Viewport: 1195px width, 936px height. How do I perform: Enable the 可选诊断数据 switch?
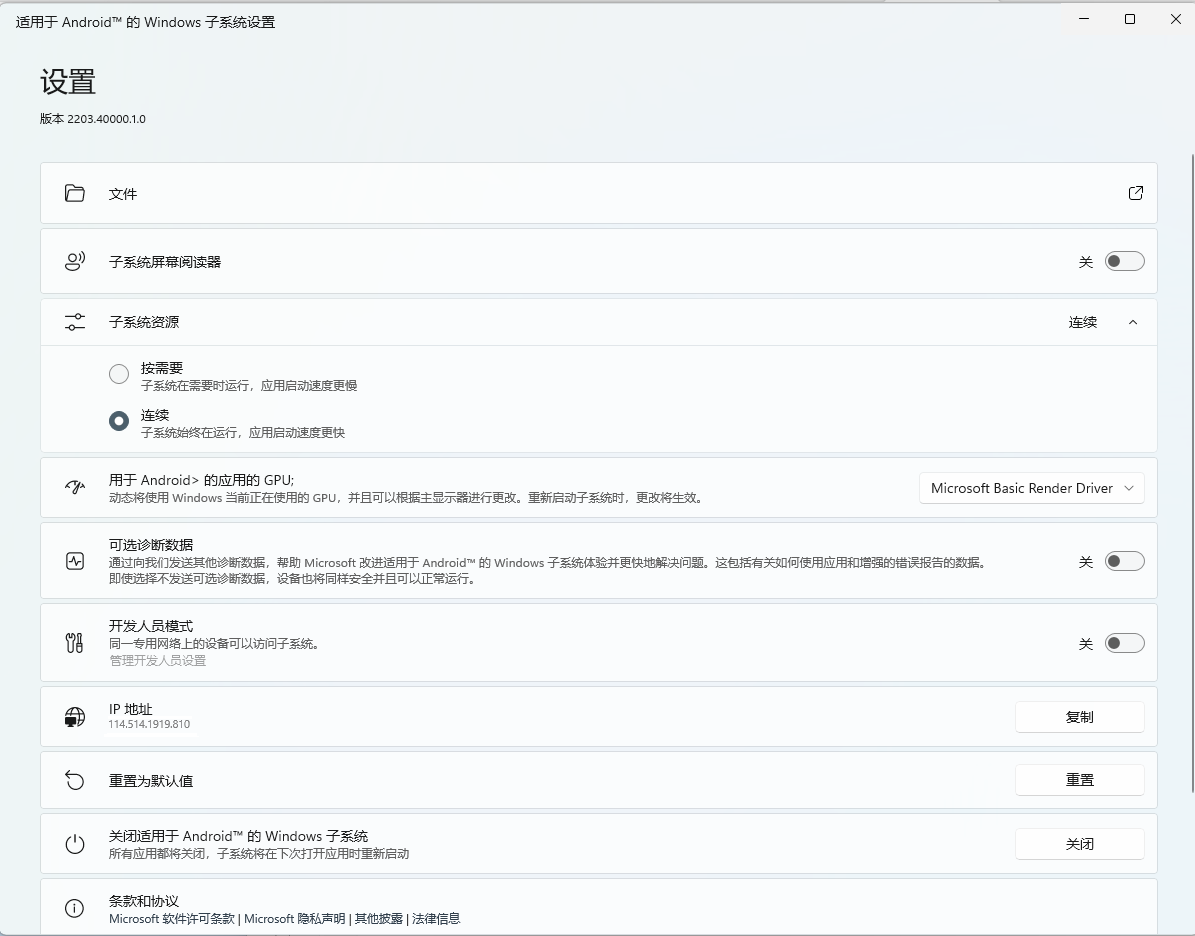tap(1125, 562)
